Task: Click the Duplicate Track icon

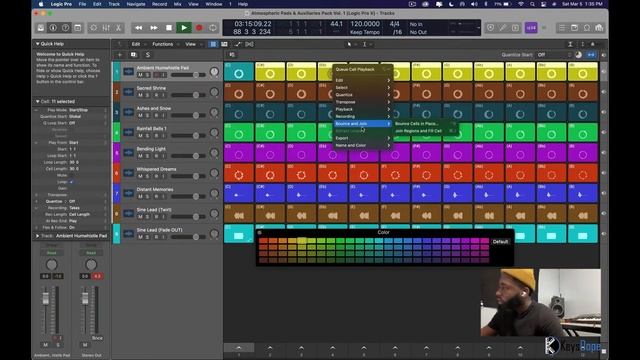Action: pos(133,55)
